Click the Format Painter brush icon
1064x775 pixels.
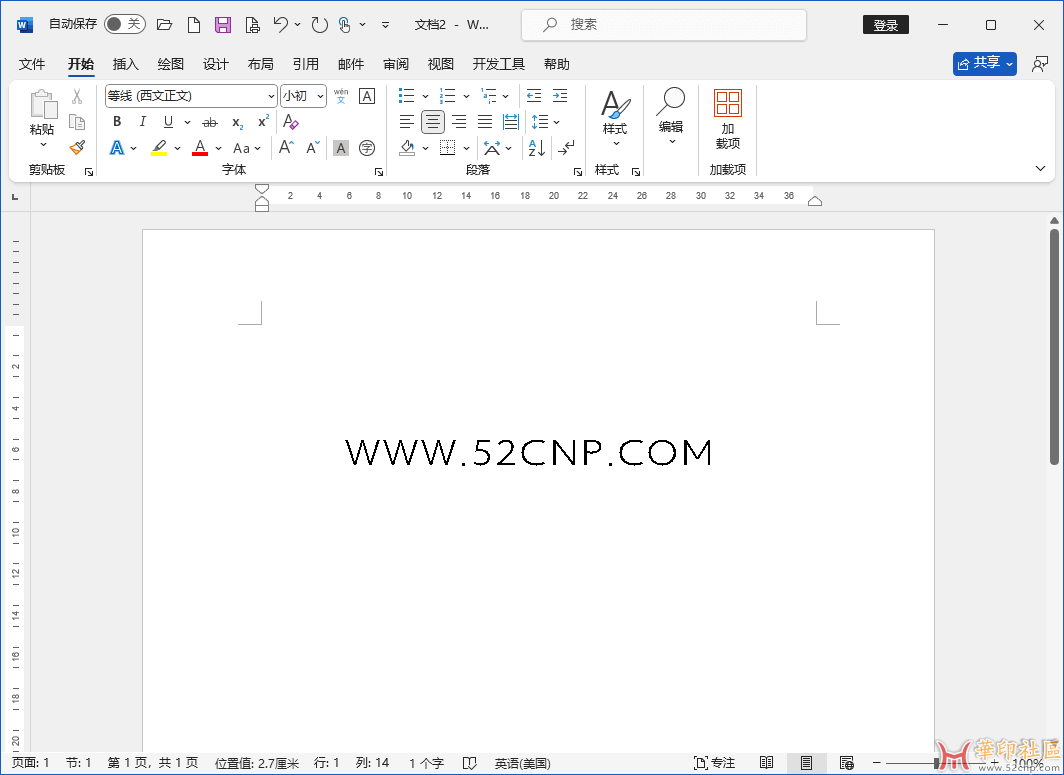pos(77,148)
